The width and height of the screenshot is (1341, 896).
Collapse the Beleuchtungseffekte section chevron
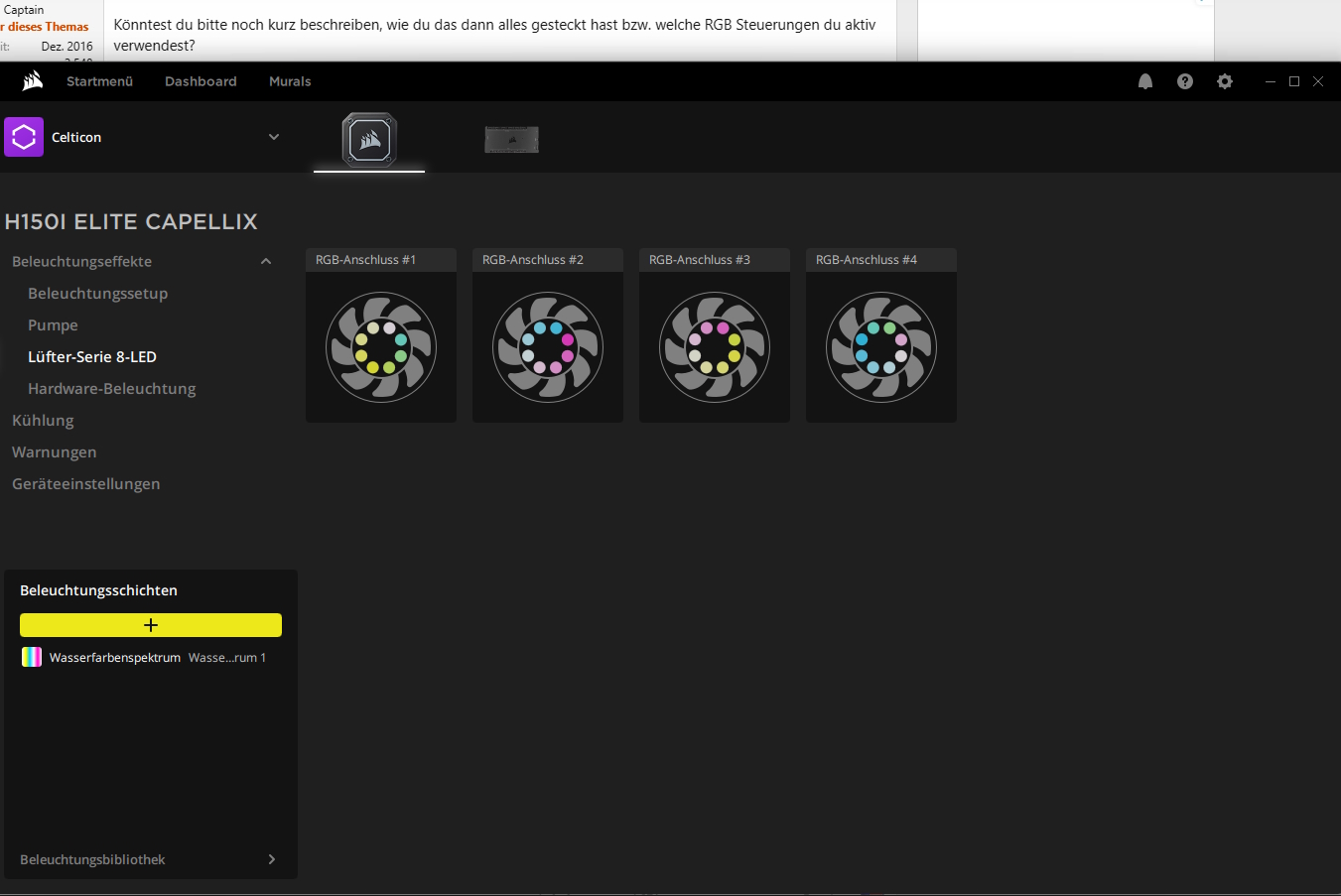coord(266,261)
